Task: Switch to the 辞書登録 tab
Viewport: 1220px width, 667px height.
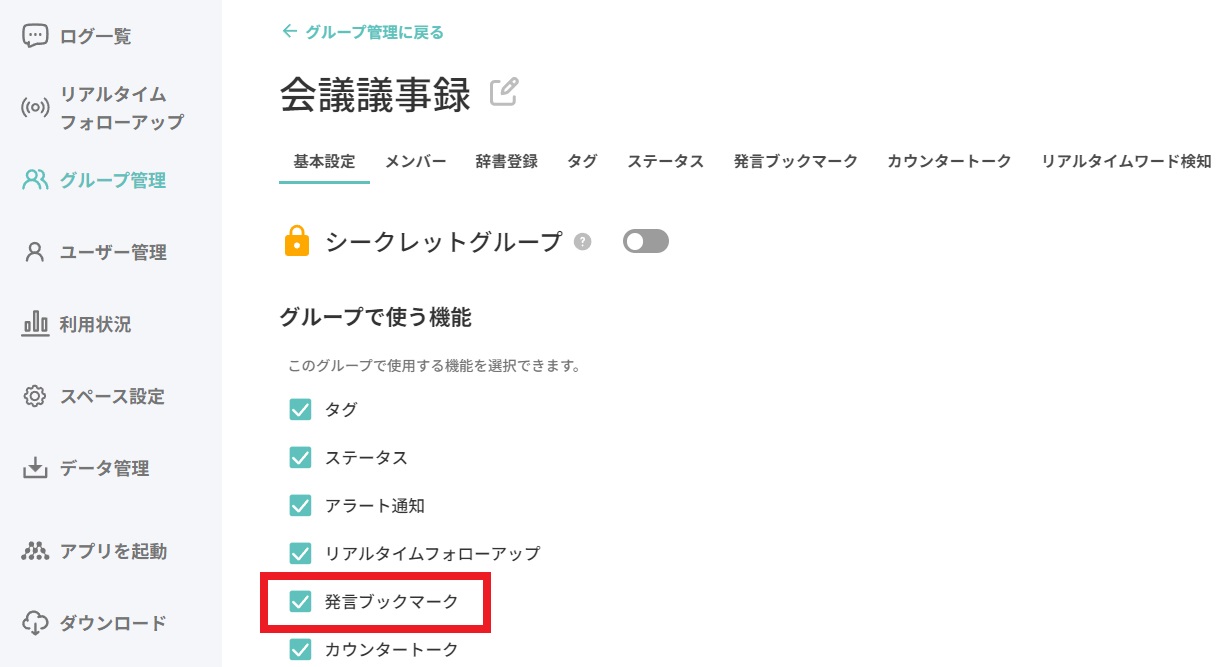Action: click(x=507, y=161)
